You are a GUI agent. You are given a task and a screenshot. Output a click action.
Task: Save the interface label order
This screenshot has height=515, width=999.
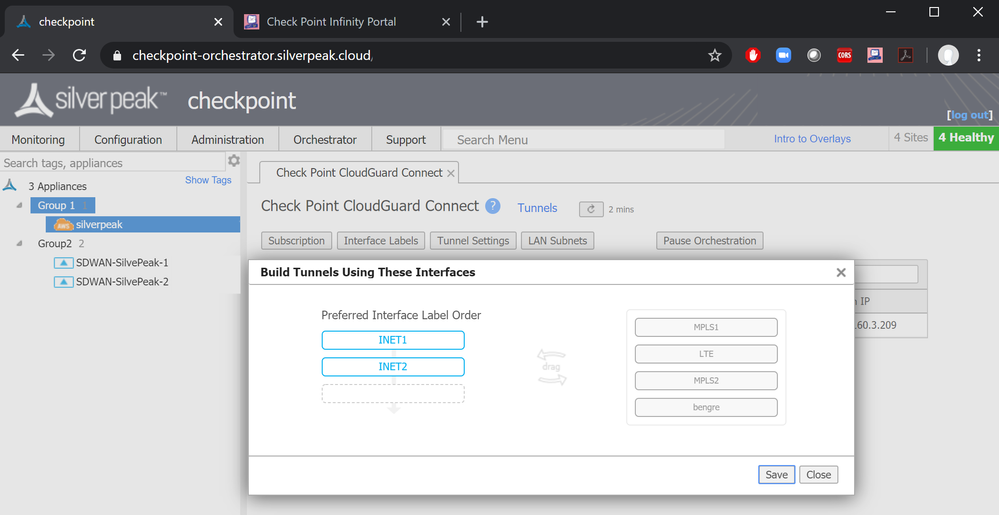[776, 475]
